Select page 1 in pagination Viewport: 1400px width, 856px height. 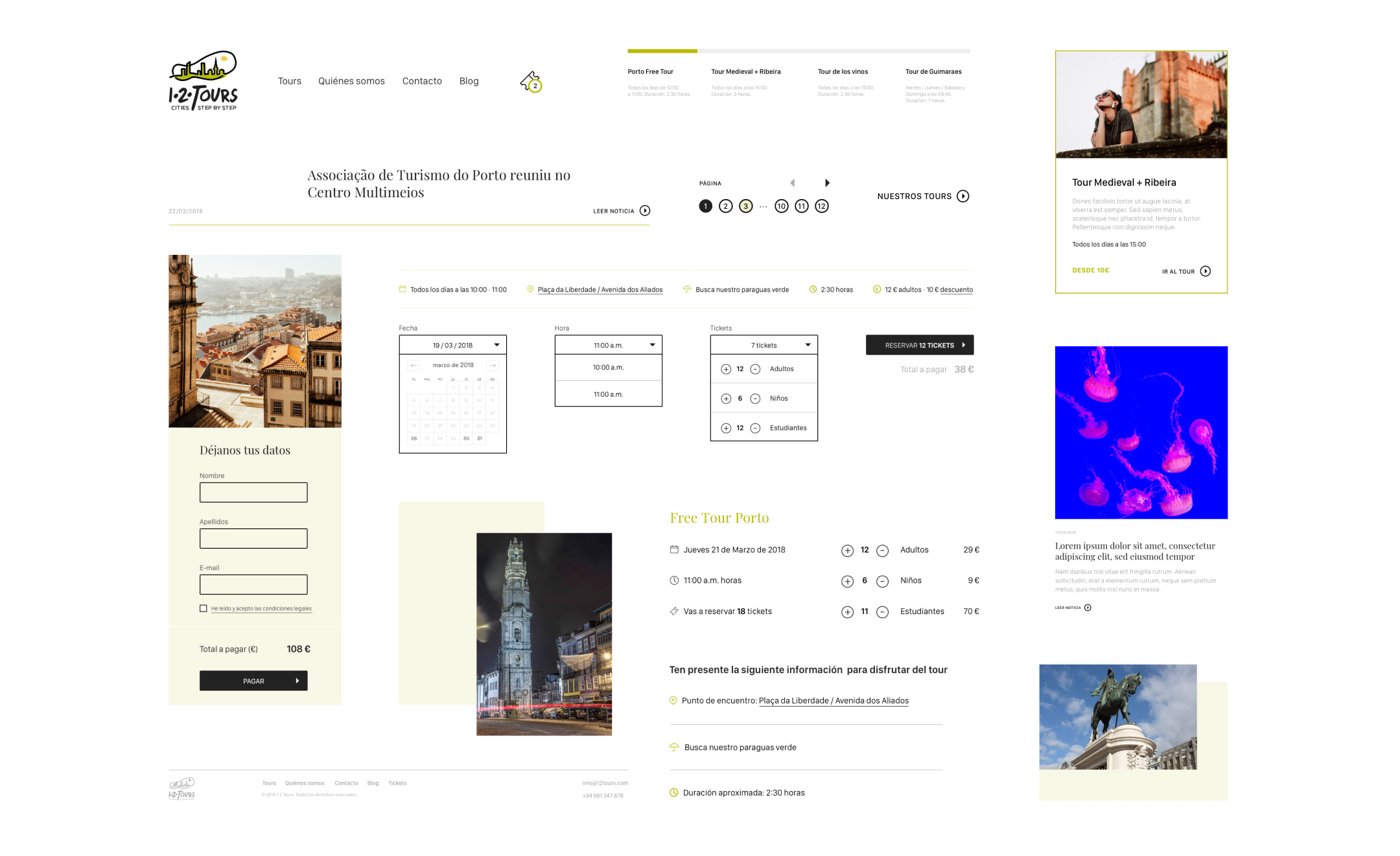[x=706, y=206]
